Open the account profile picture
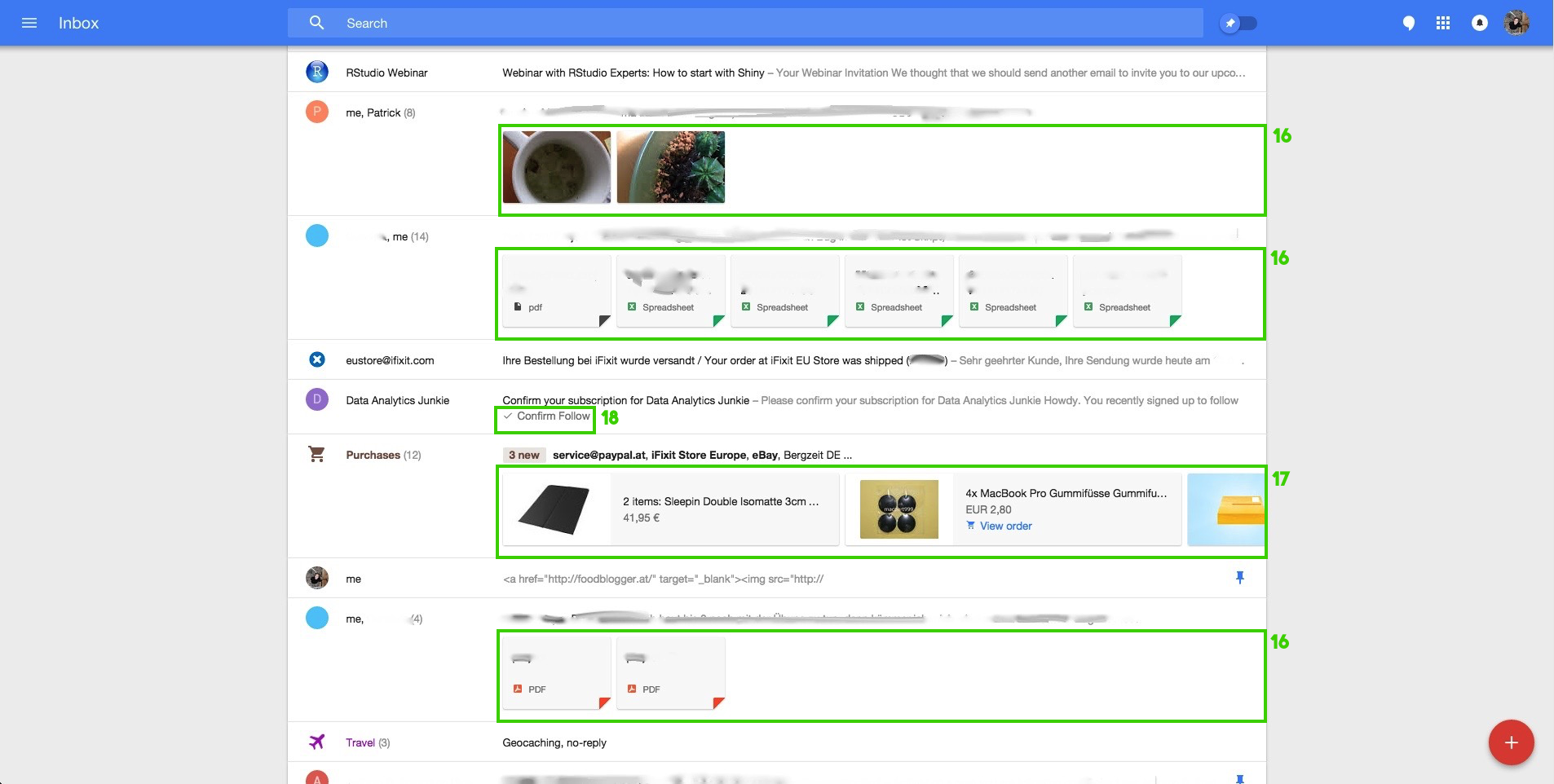Viewport: 1554px width, 784px height. coord(1516,23)
